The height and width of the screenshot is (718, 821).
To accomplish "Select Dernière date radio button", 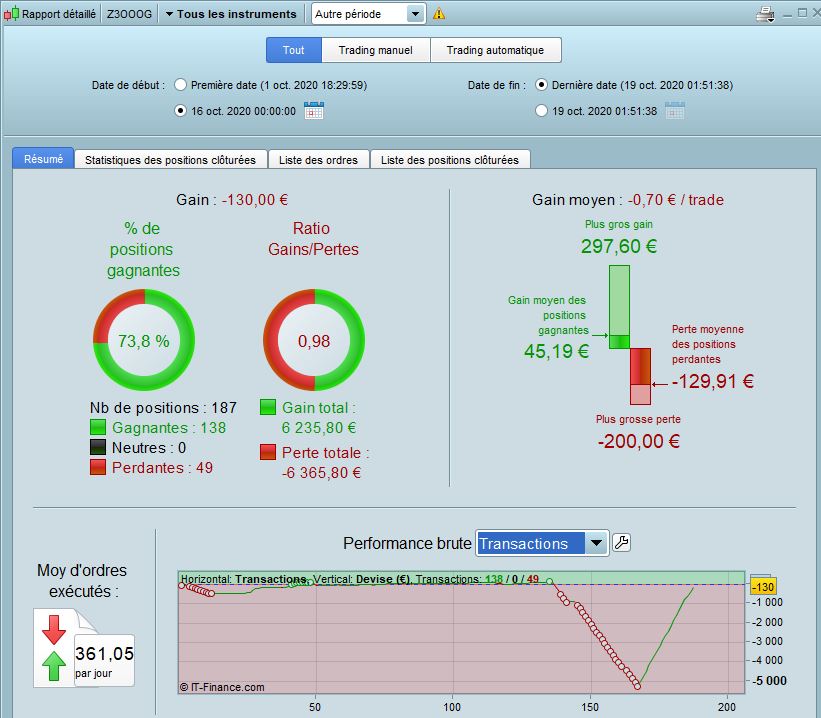I will point(541,84).
